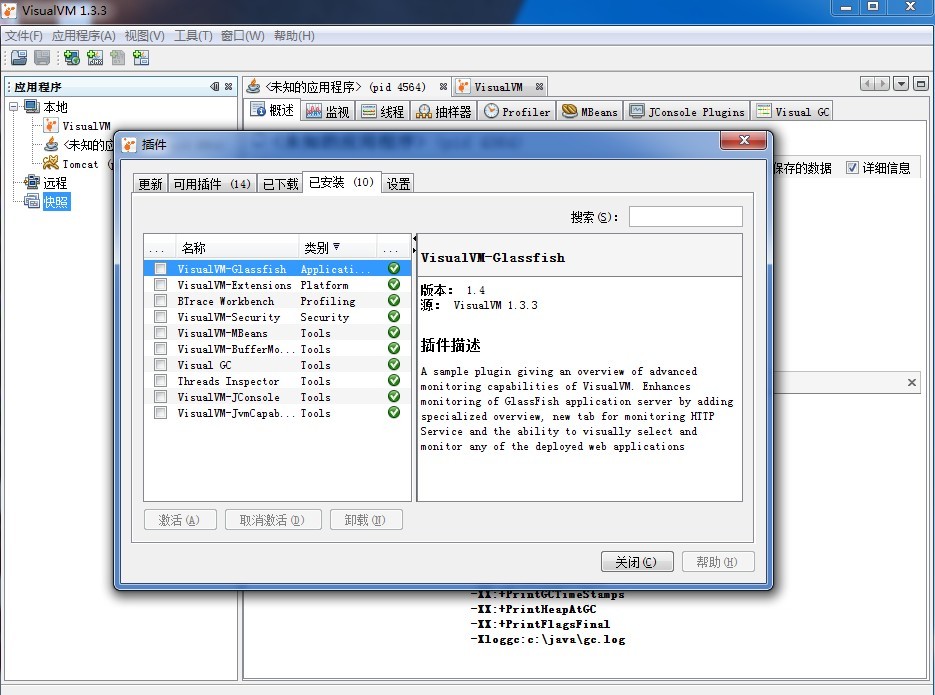Close the VisualVM document tab
Image resolution: width=935 pixels, height=695 pixels.
539,87
